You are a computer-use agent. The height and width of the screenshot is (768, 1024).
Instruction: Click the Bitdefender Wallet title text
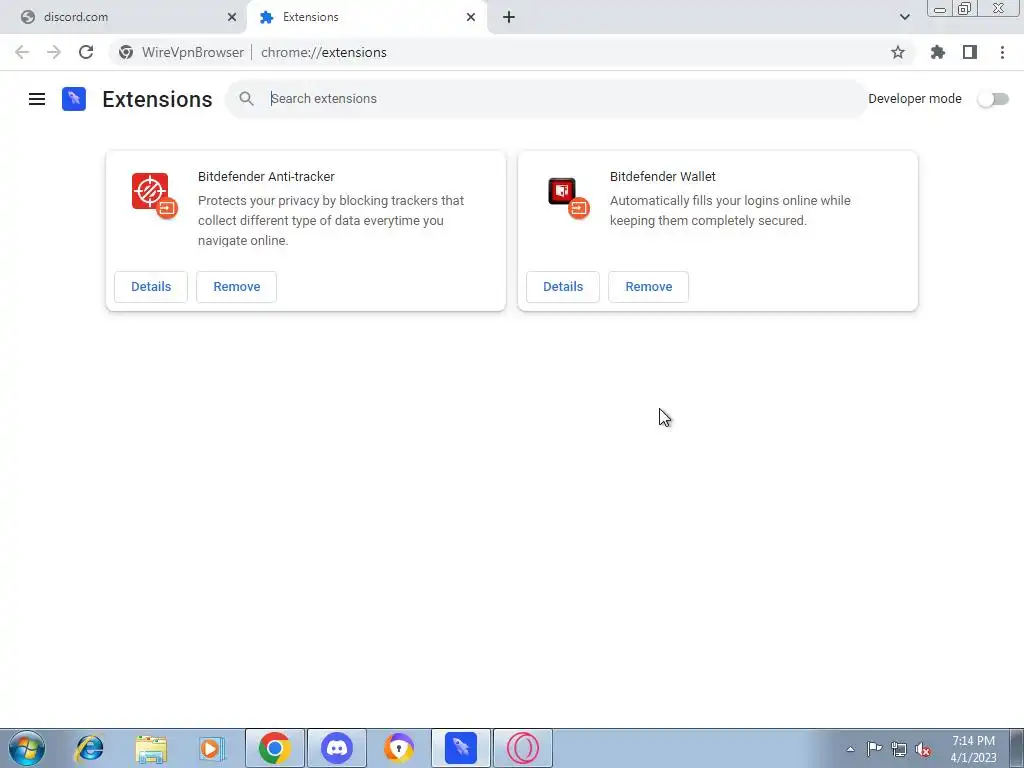point(662,176)
